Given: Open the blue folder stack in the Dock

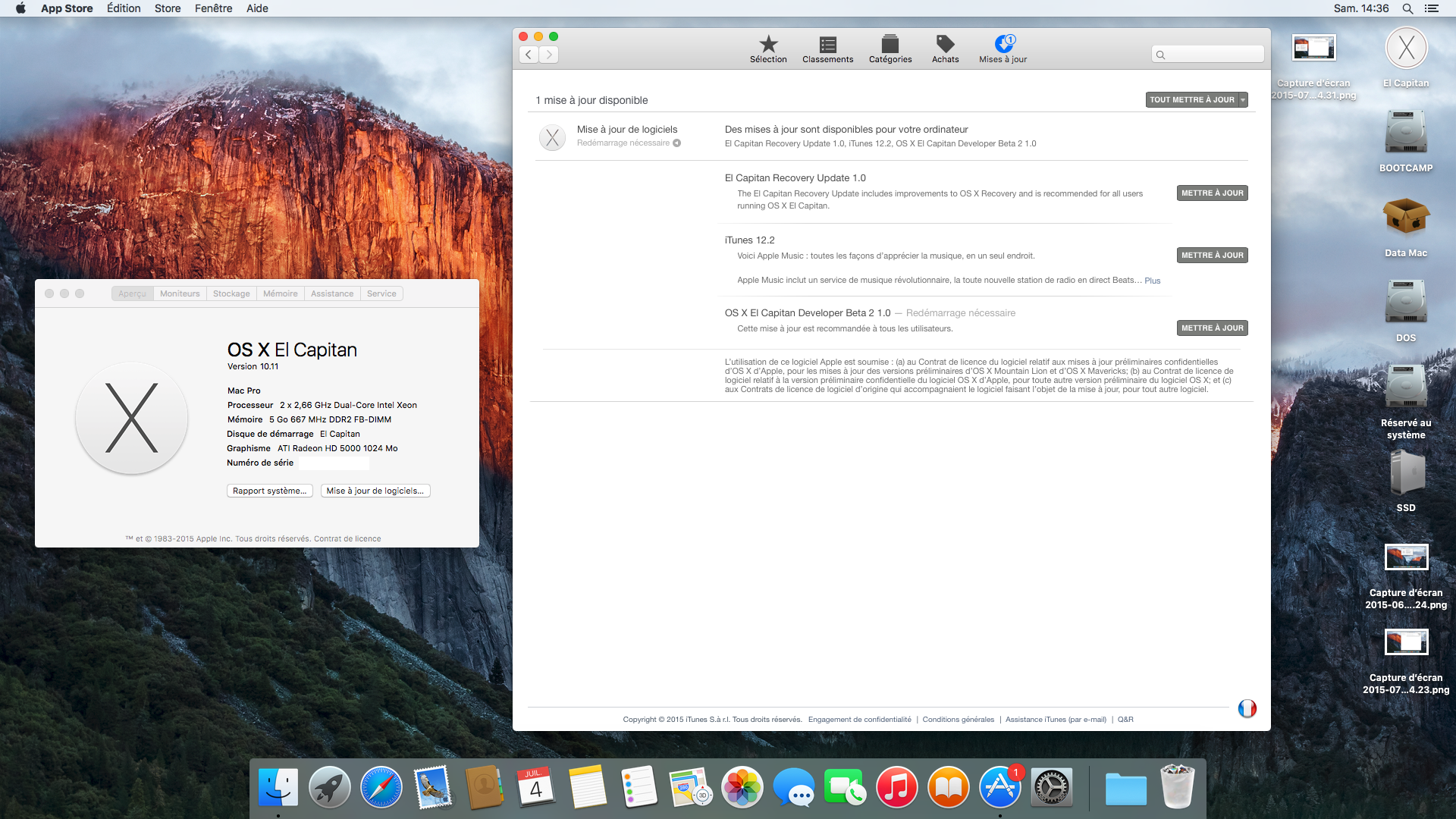Looking at the screenshot, I should (x=1125, y=789).
